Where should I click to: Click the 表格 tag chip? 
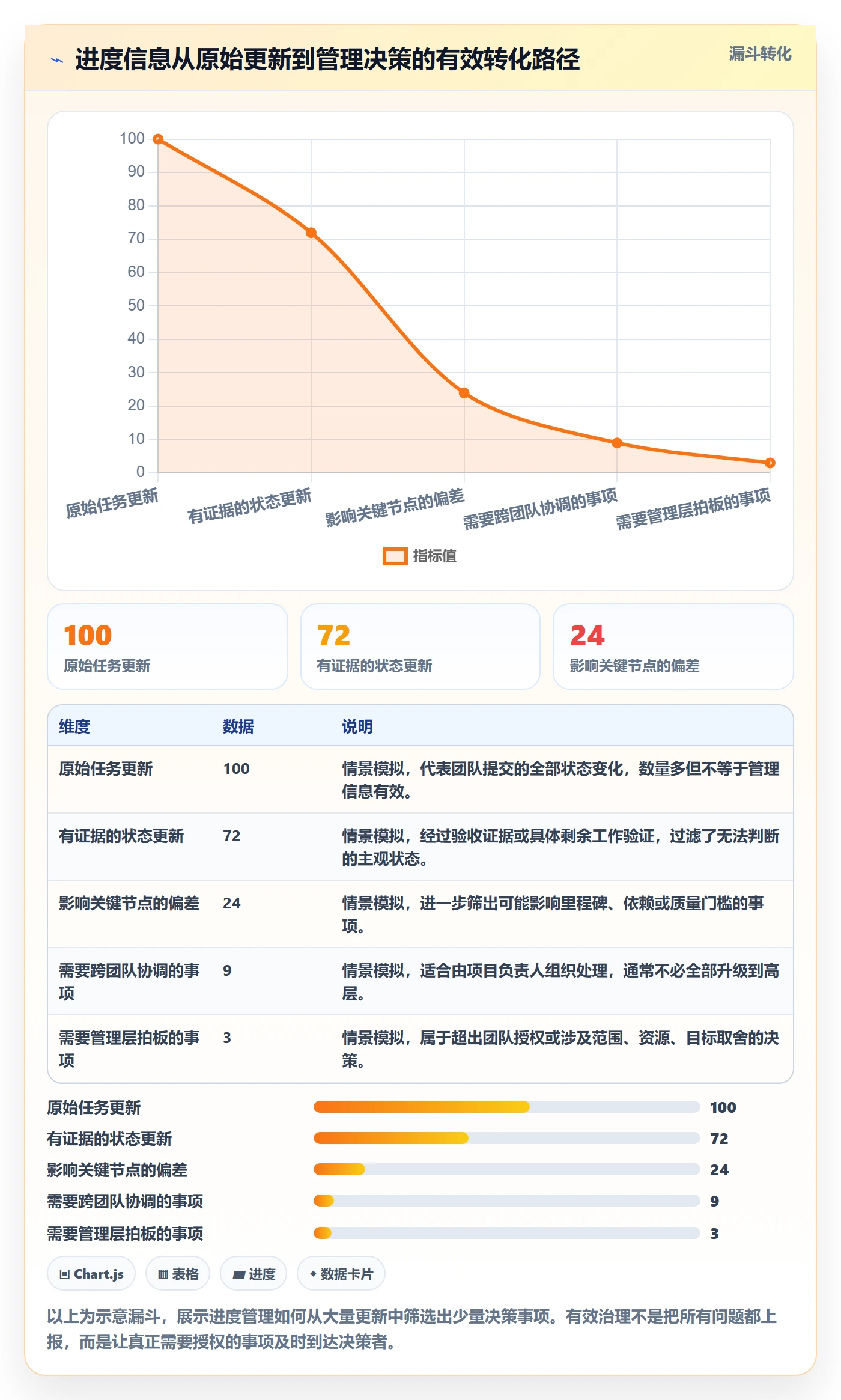pos(178,1274)
